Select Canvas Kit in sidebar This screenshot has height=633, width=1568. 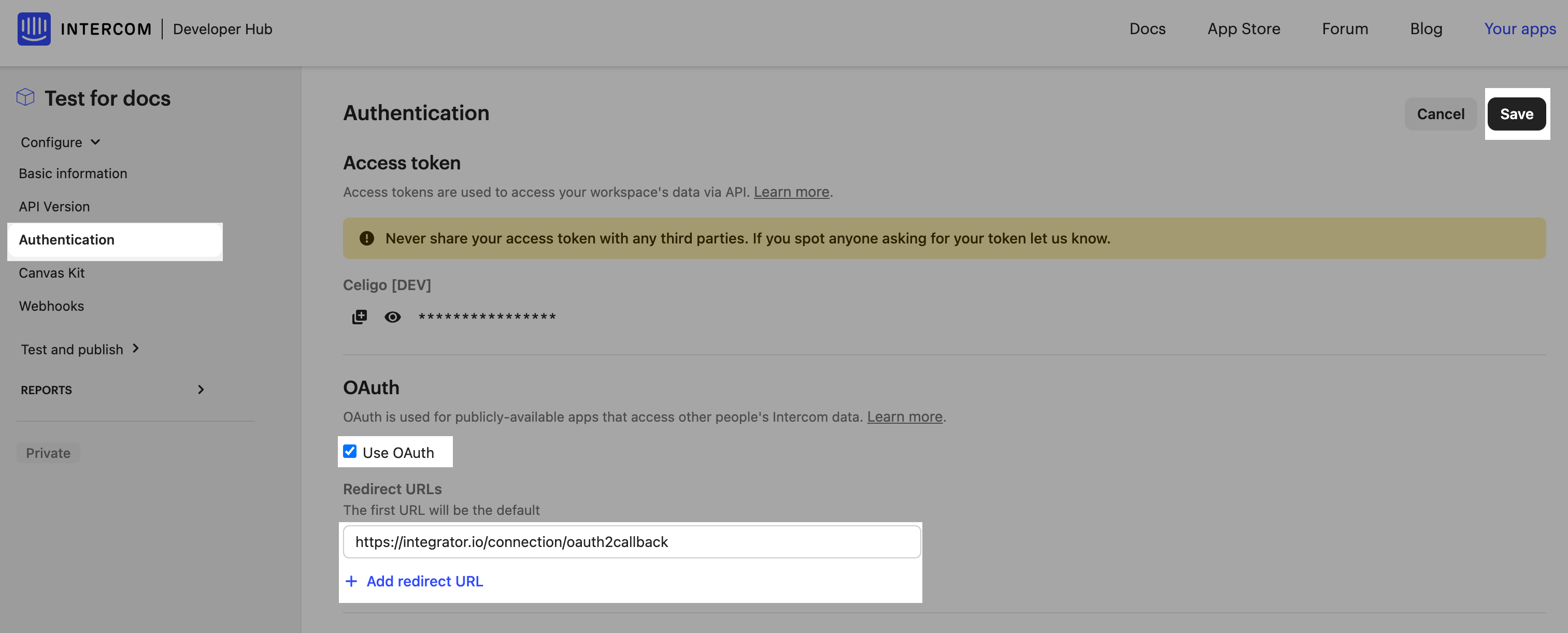tap(52, 272)
